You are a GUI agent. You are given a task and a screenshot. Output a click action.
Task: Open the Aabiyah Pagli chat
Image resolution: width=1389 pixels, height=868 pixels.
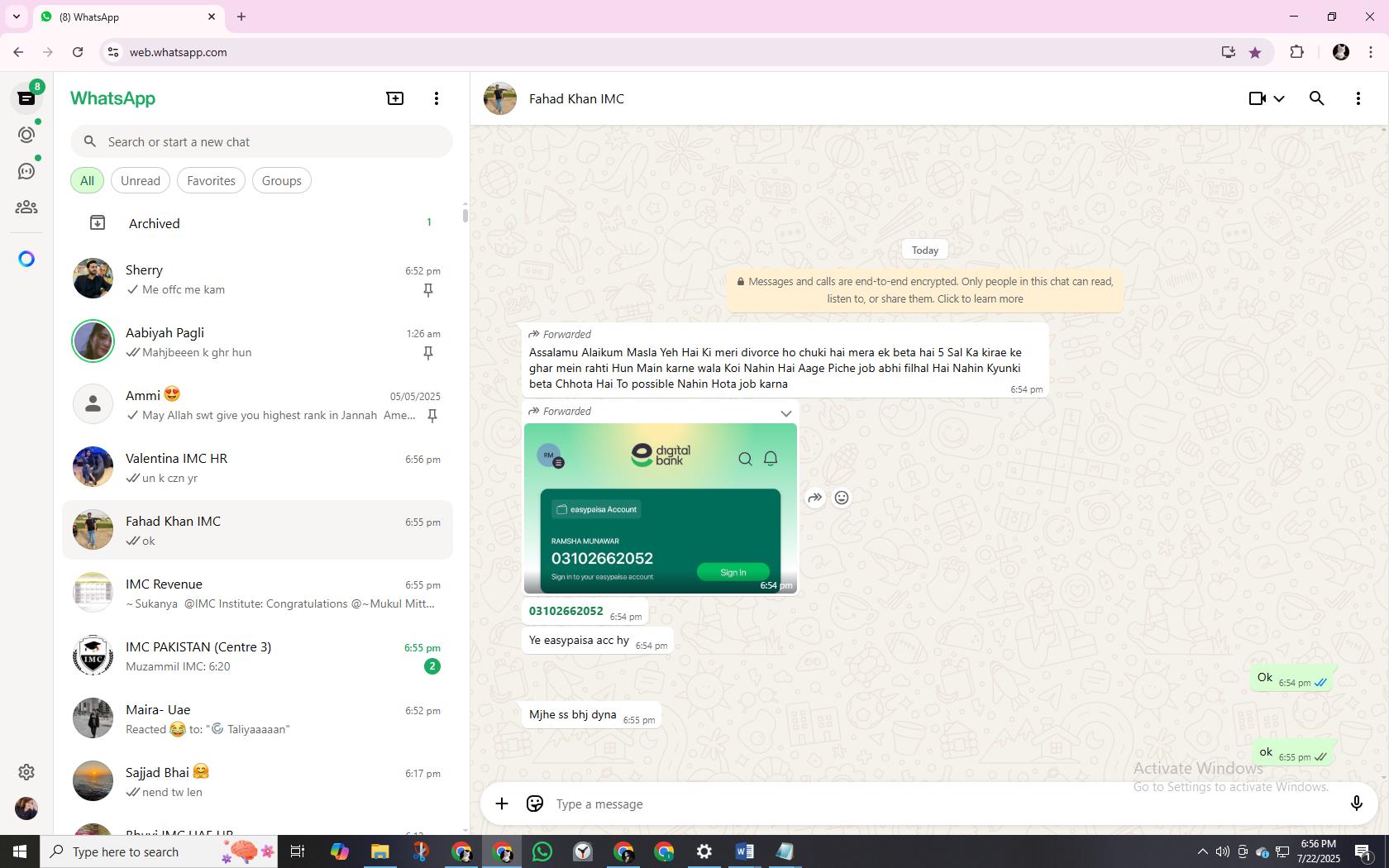(258, 342)
